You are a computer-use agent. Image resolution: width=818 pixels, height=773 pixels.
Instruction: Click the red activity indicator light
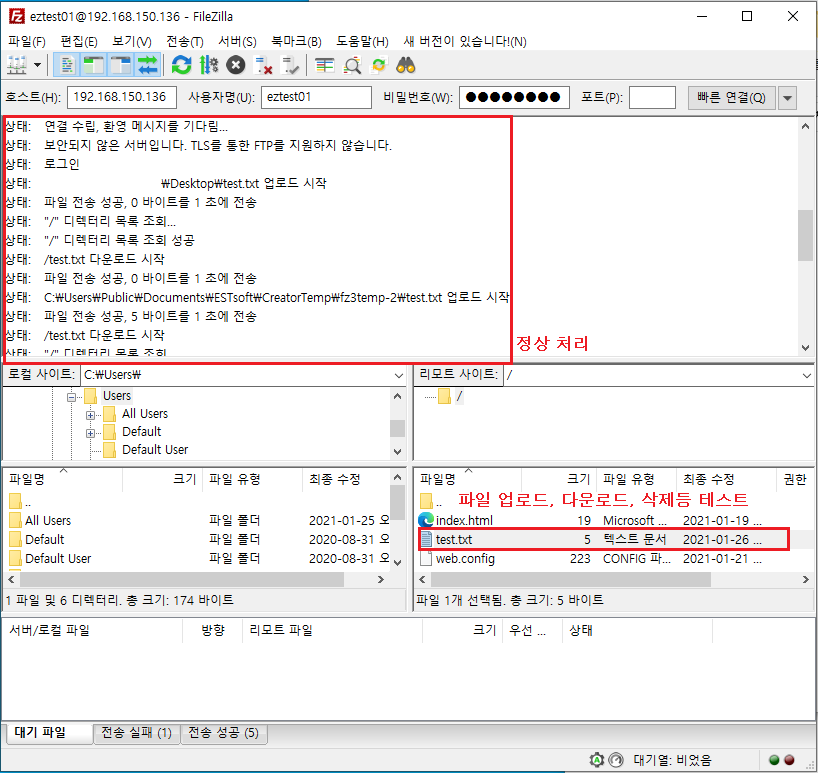pyautogui.click(x=790, y=760)
